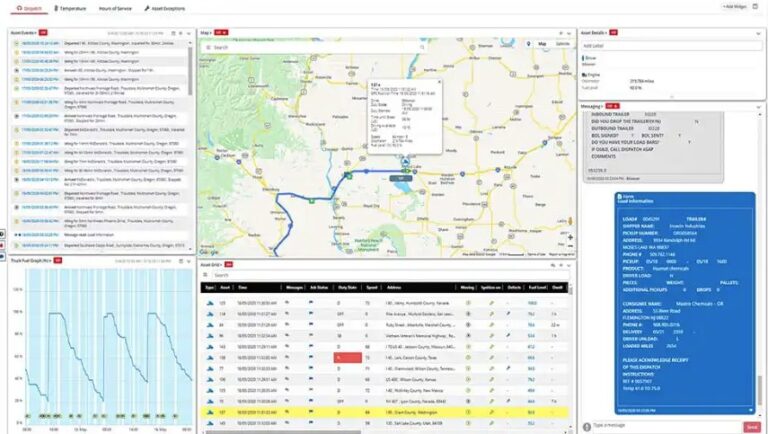Click the hamburger menu in map search
768x434 pixels.
[x=206, y=47]
